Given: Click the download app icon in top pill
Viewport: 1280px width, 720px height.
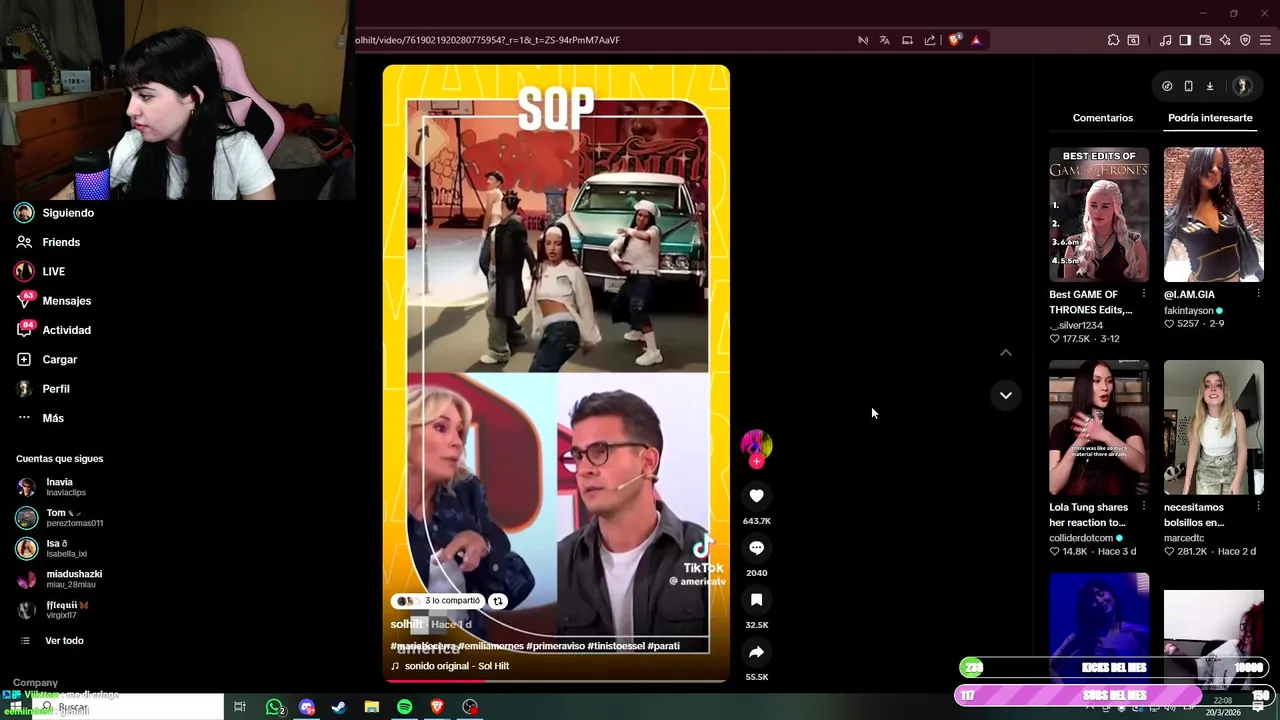Looking at the screenshot, I should pyautogui.click(x=1209, y=86).
